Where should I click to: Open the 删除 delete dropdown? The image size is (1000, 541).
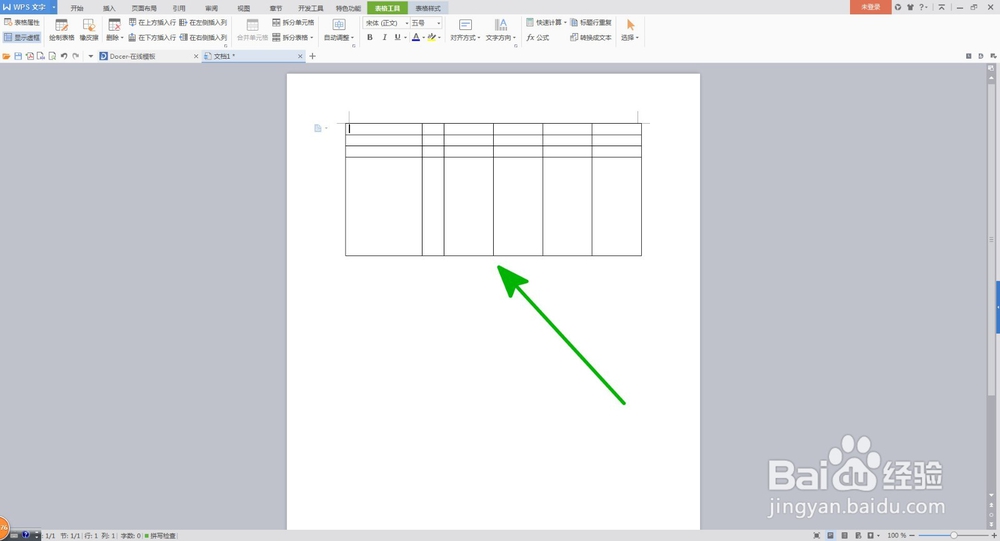tap(114, 30)
